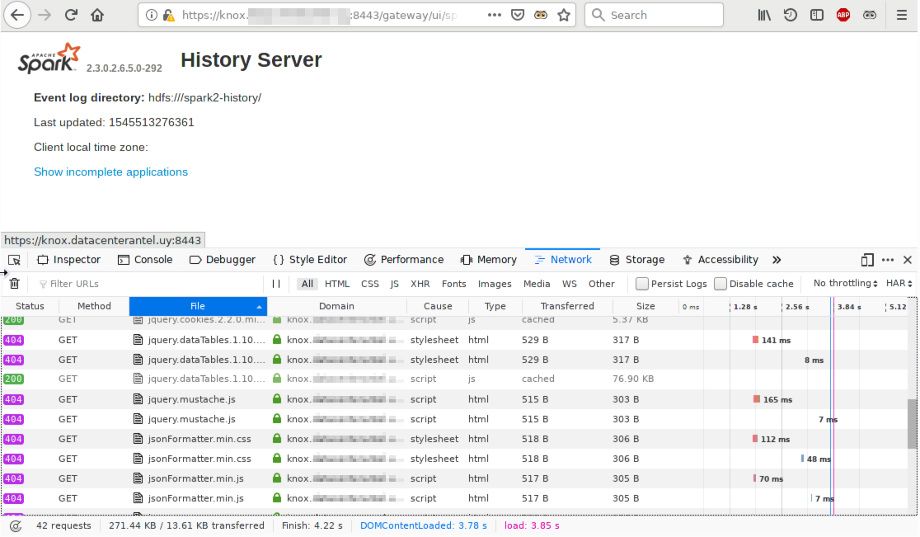The width and height of the screenshot is (920, 537).
Task: Sort by Transferred column header
Action: [567, 306]
